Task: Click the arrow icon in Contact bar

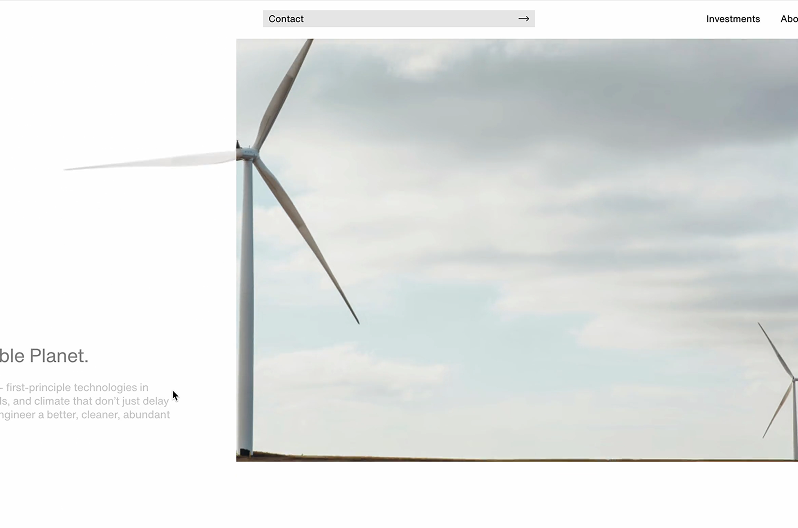Action: (x=523, y=19)
